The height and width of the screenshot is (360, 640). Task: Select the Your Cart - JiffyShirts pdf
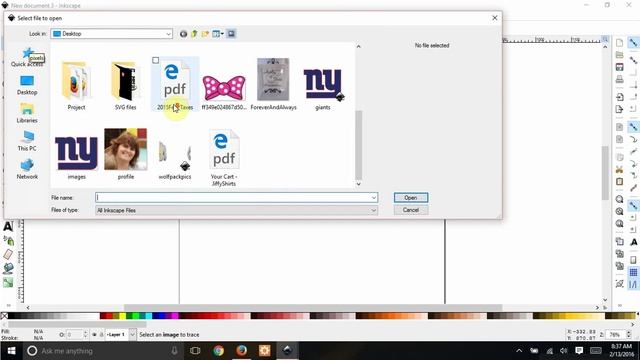[x=224, y=158]
